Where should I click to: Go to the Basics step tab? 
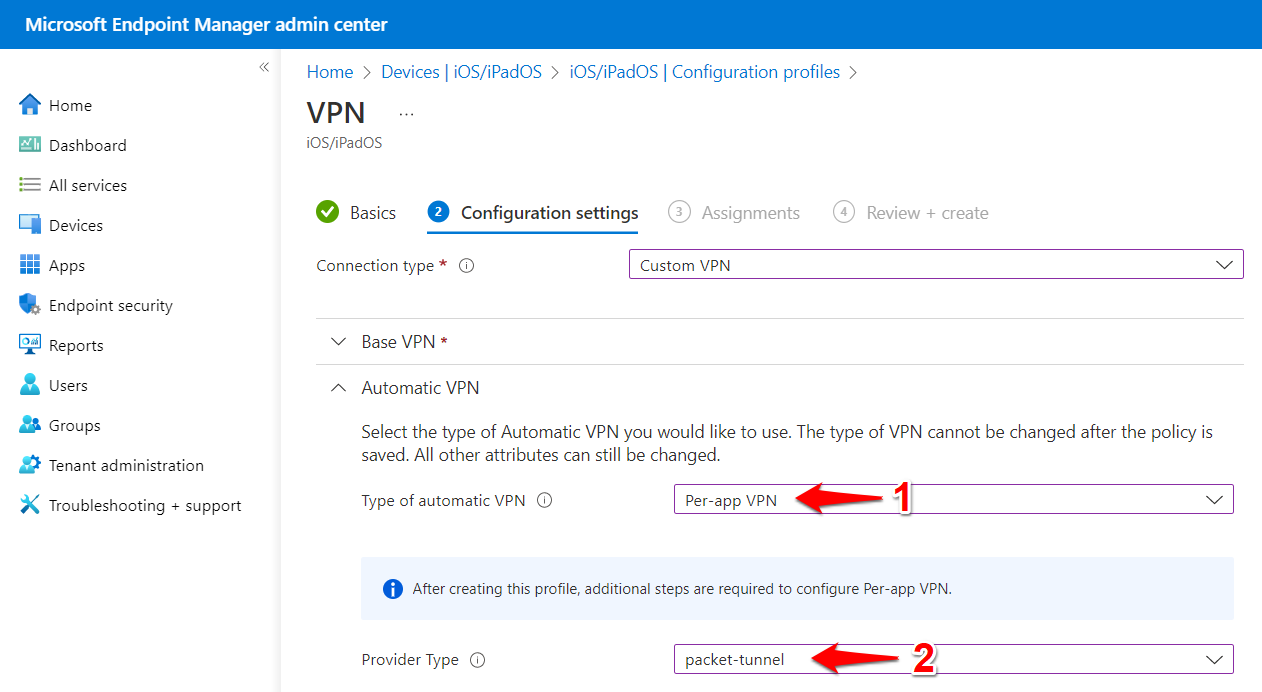pos(357,213)
